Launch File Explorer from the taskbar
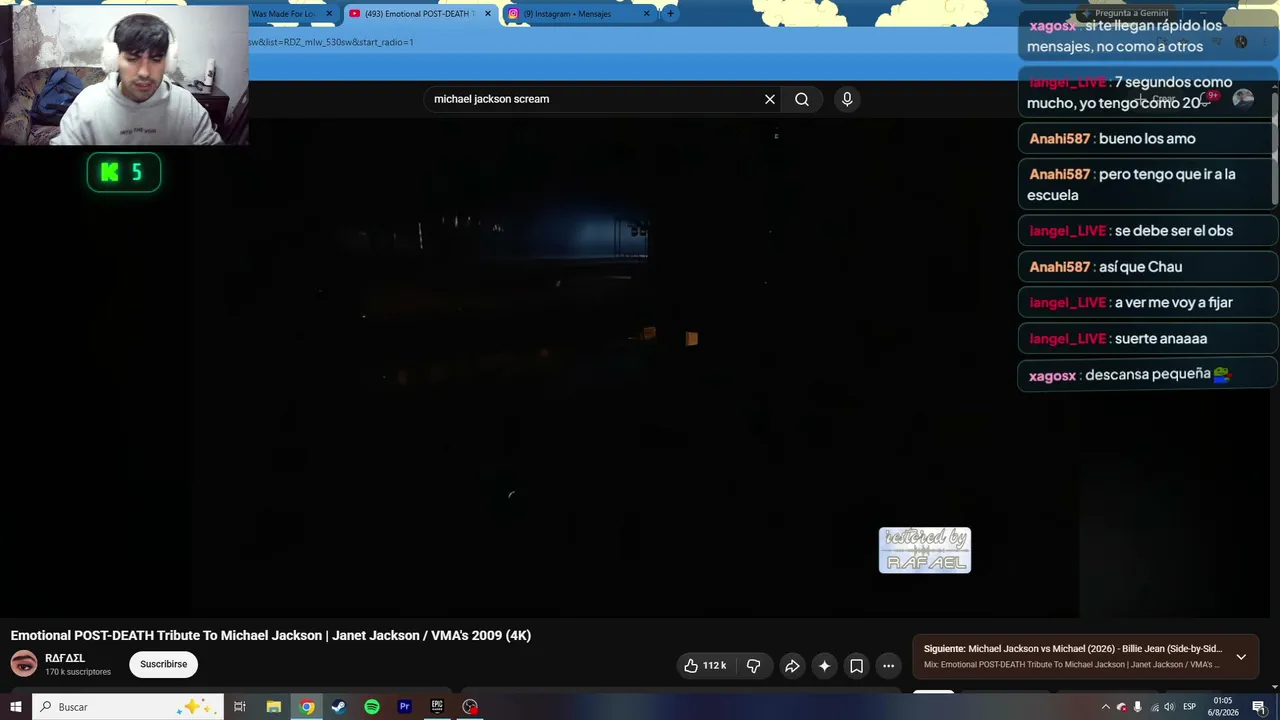The height and width of the screenshot is (720, 1280). coord(273,707)
